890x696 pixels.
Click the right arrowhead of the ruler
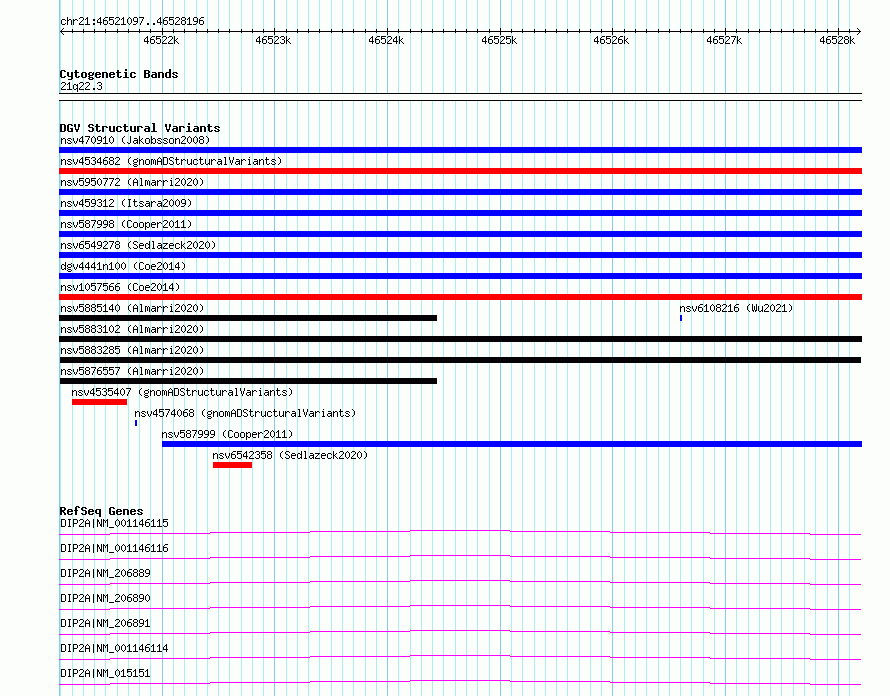[859, 32]
